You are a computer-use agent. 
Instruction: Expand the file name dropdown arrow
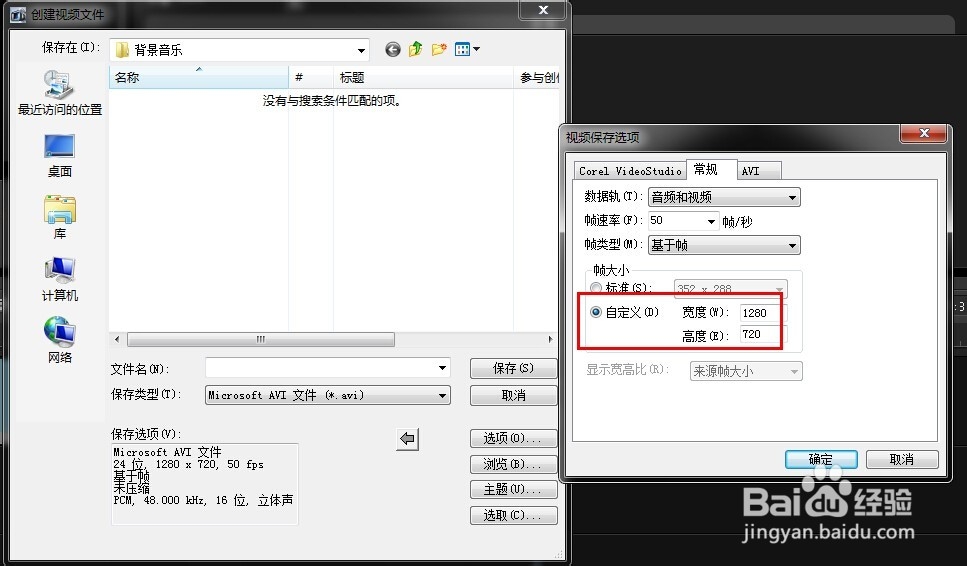pyautogui.click(x=442, y=368)
